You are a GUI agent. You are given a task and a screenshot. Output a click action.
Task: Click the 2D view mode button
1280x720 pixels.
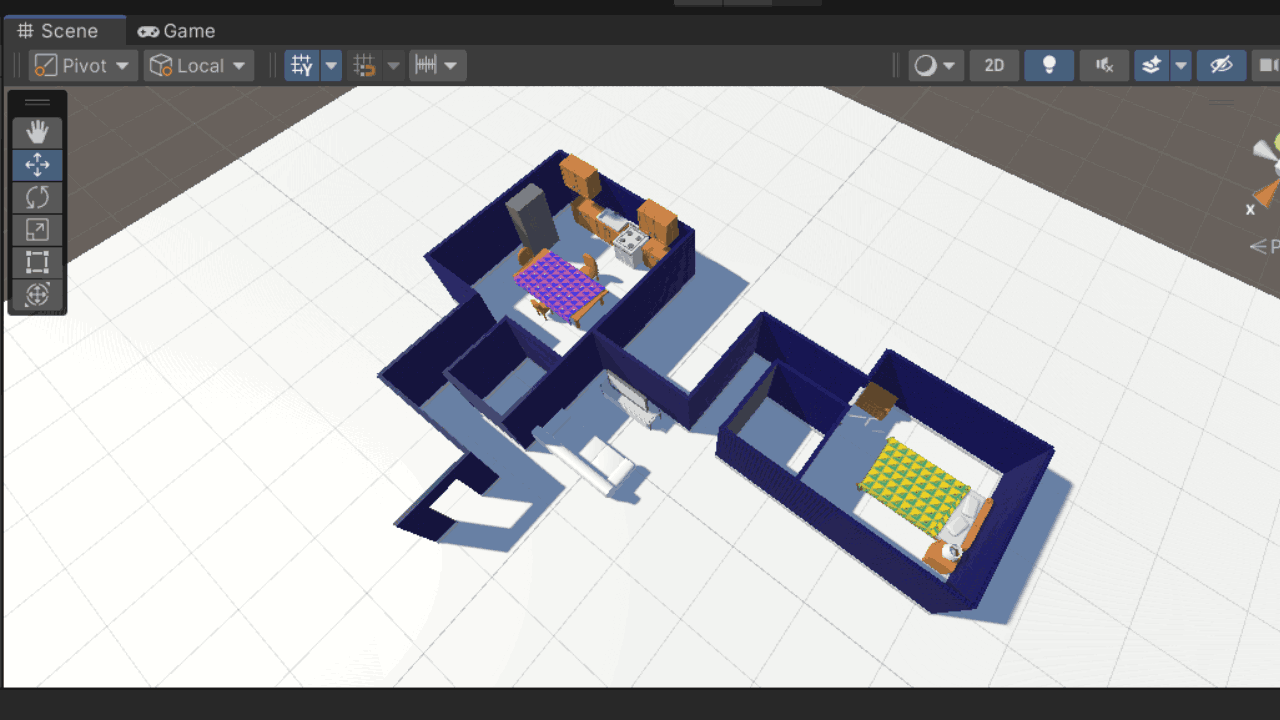coord(994,66)
